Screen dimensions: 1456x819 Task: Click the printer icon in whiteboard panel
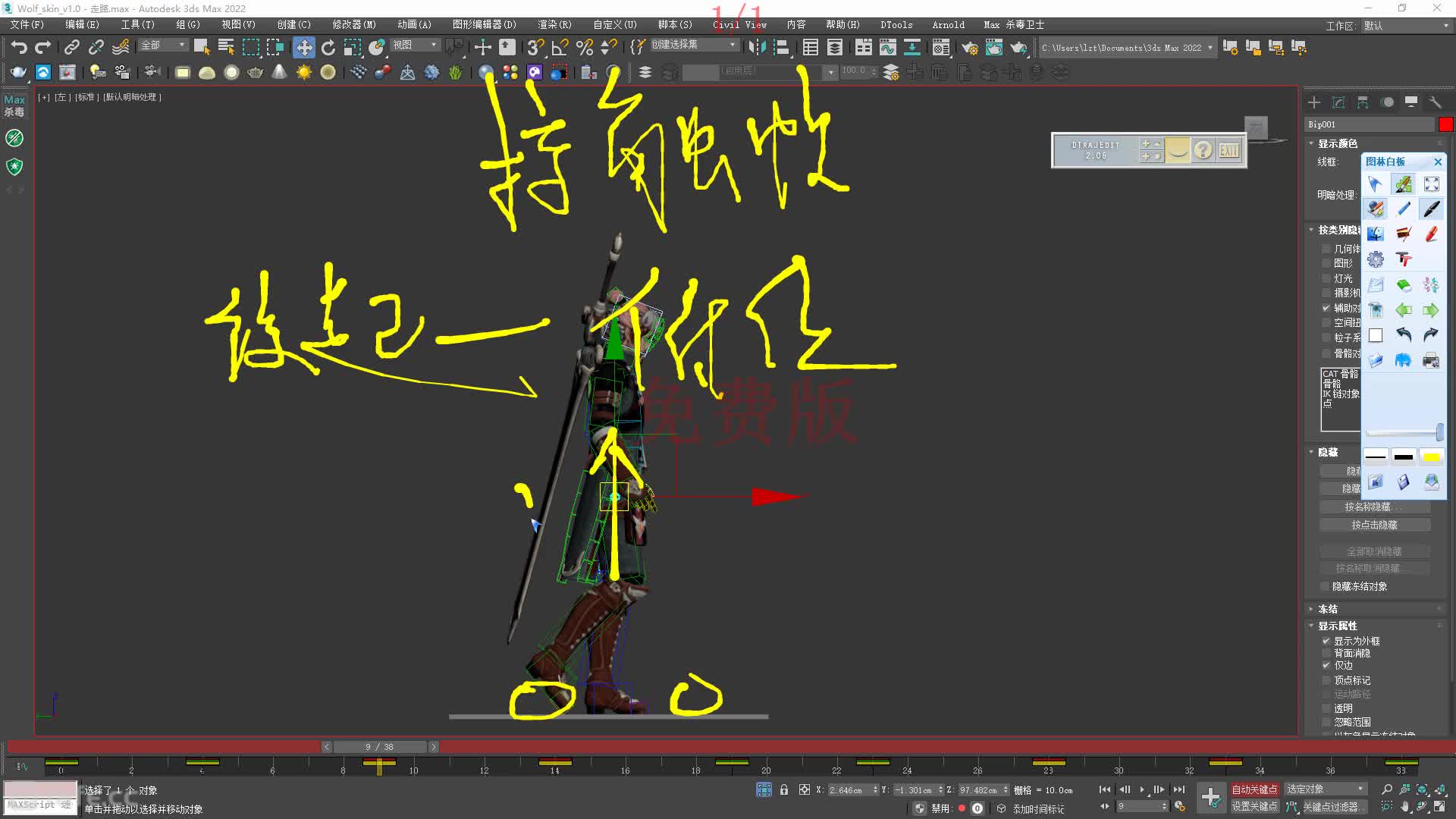coord(1431,360)
